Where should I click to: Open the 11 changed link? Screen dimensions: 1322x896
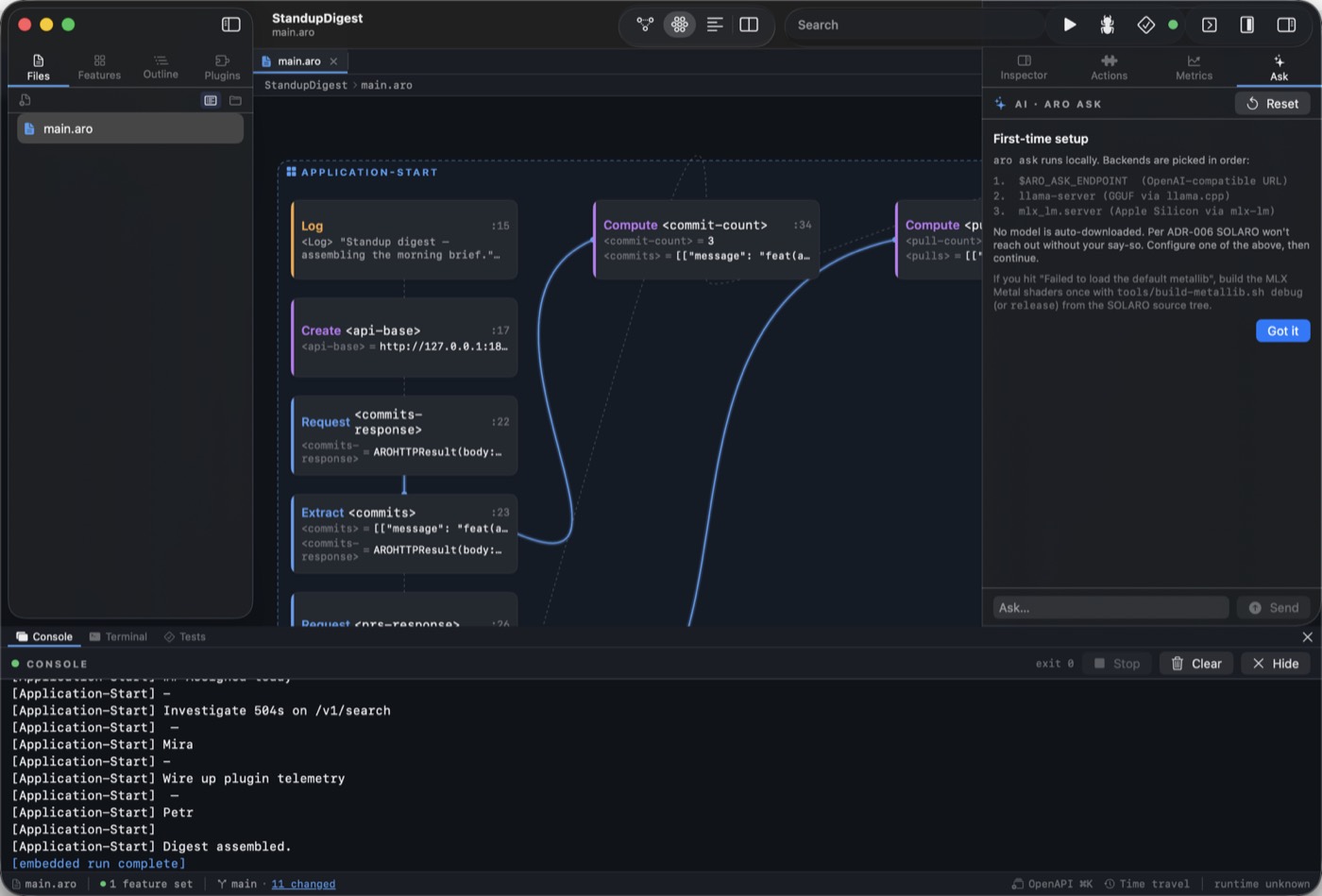click(303, 884)
